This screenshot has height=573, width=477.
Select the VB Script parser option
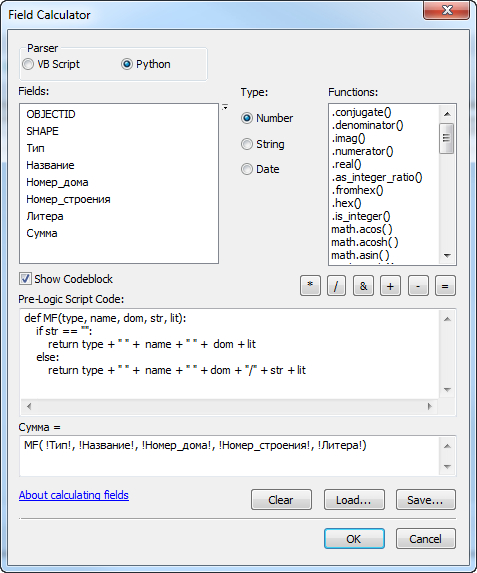tap(51, 64)
